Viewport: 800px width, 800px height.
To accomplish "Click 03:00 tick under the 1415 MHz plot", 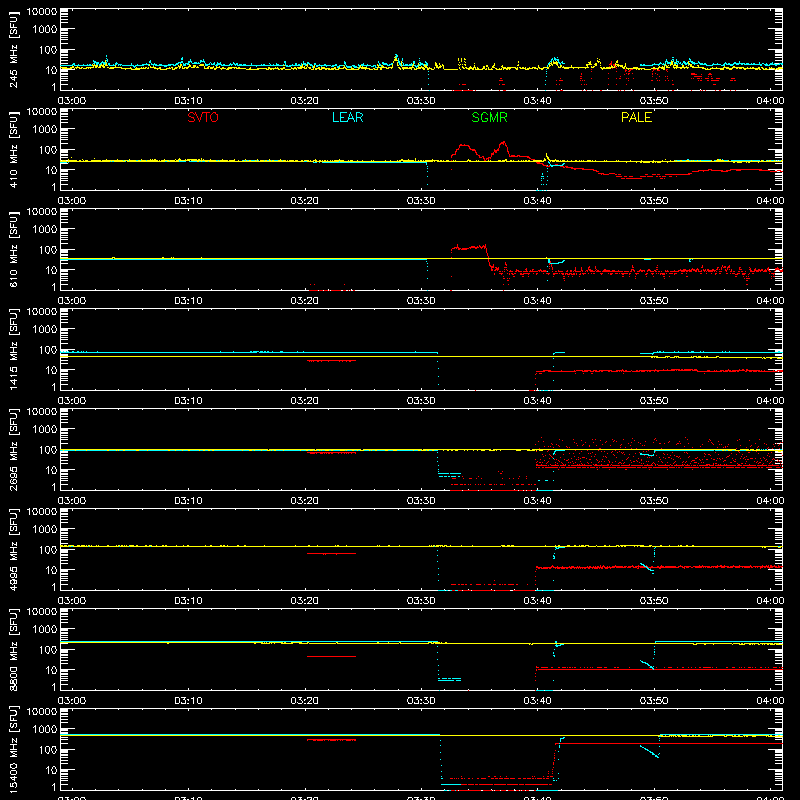I will (72, 401).
